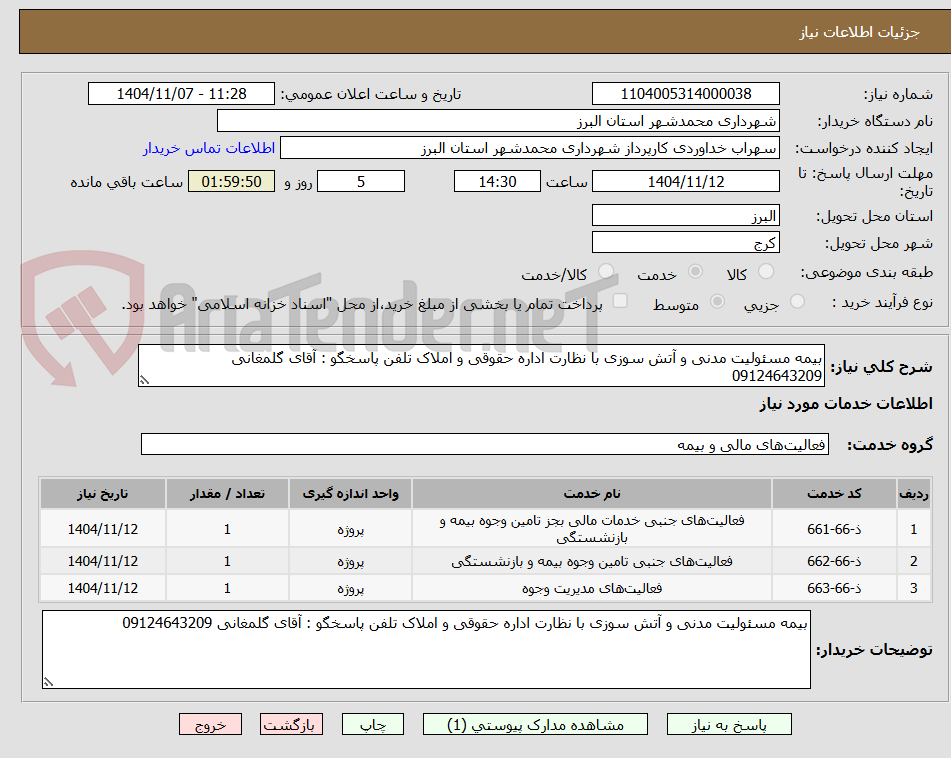This screenshot has width=951, height=758.
Task: Open مشاهده مدارک پیوستی (1) button
Action: click(535, 725)
